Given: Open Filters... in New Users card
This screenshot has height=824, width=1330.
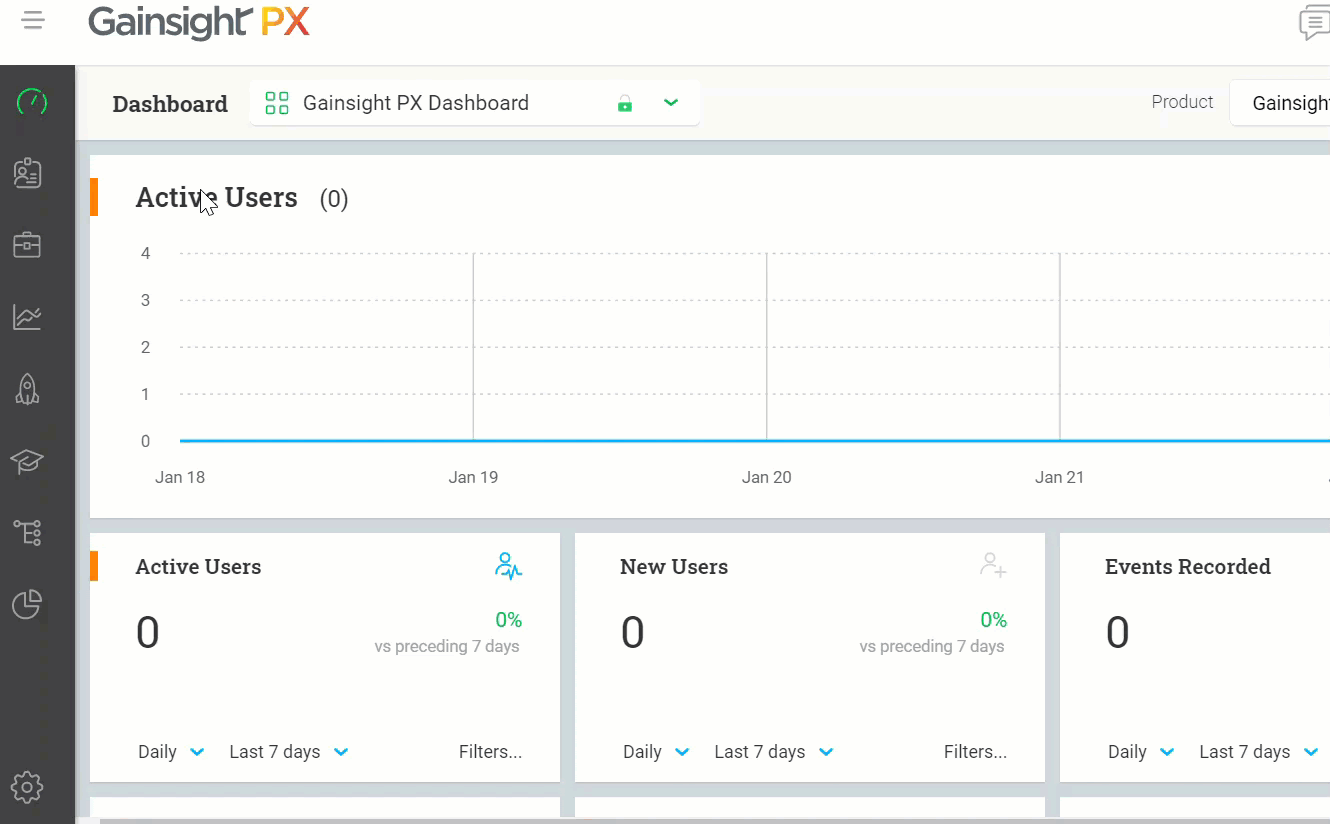Looking at the screenshot, I should point(975,752).
